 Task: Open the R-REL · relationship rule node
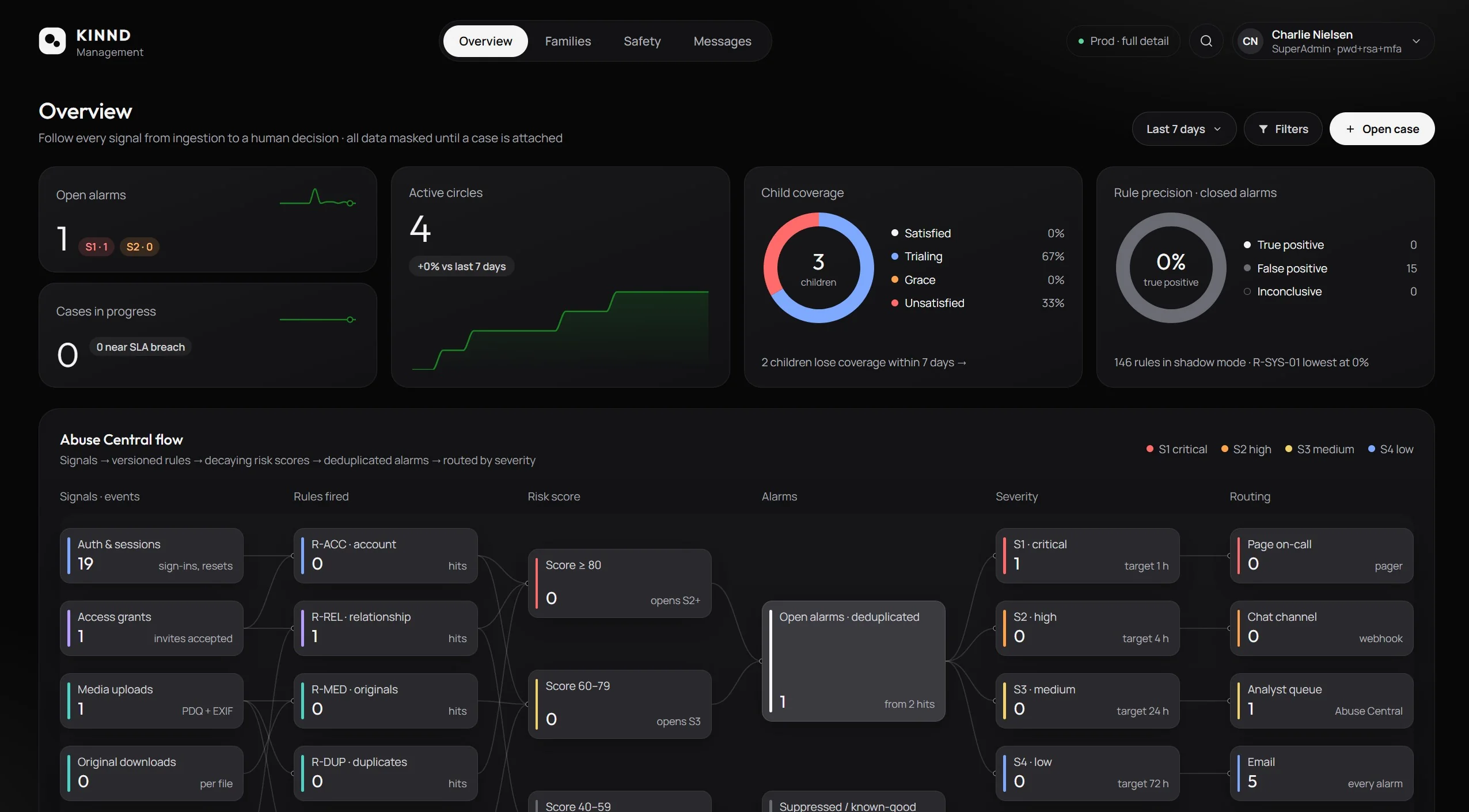pos(385,628)
